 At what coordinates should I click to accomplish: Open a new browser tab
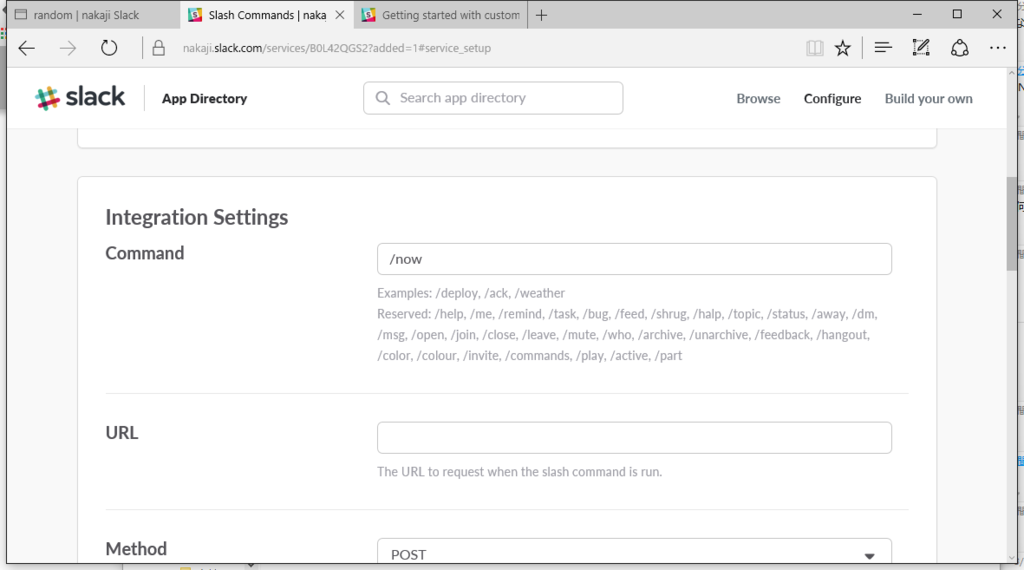(541, 15)
